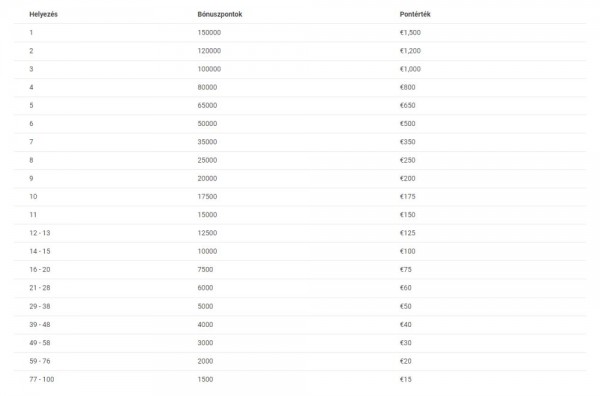Click the Bónuszpontok column header

(220, 14)
